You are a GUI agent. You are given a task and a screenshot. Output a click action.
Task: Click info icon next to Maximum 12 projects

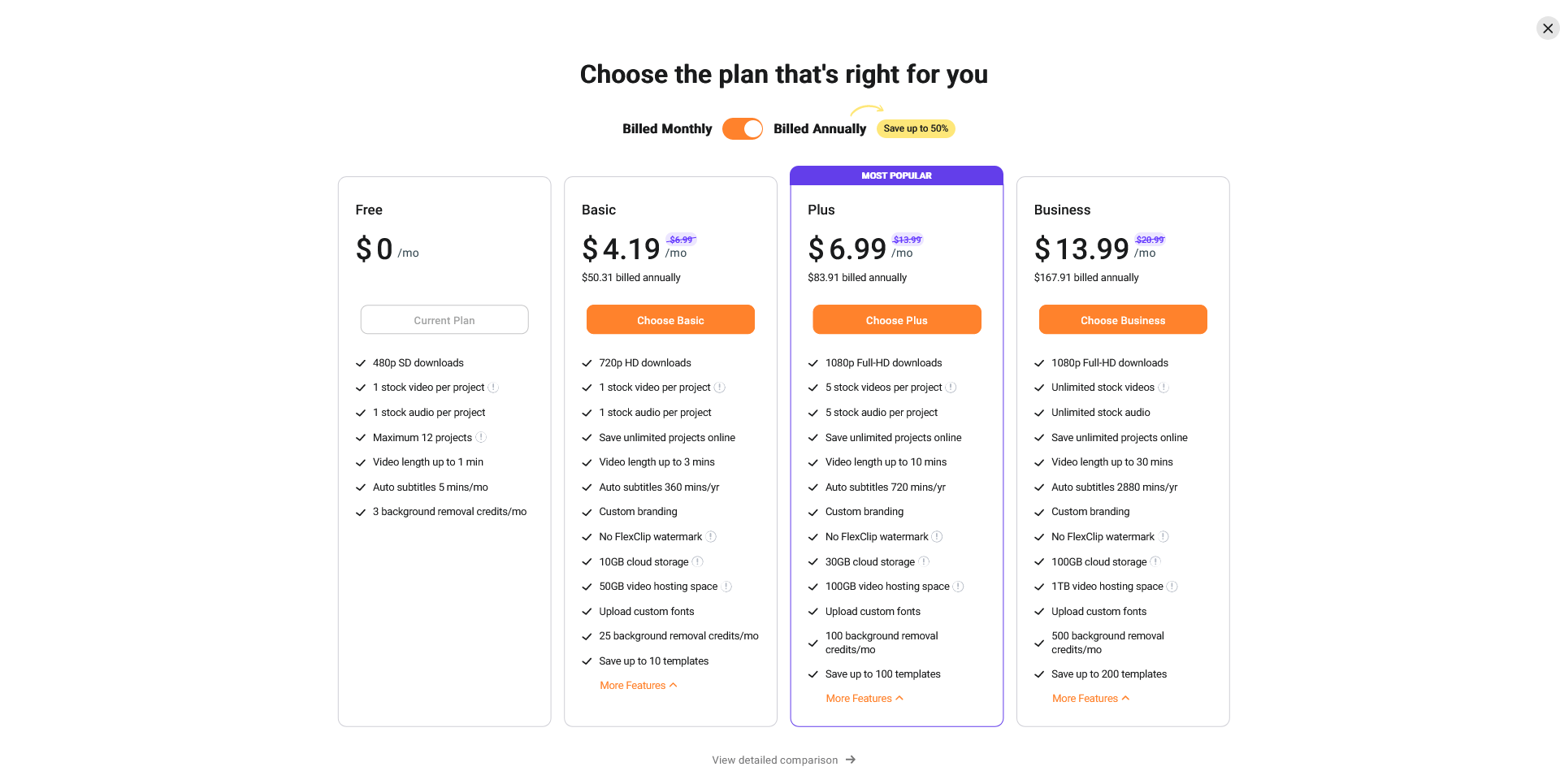point(481,437)
